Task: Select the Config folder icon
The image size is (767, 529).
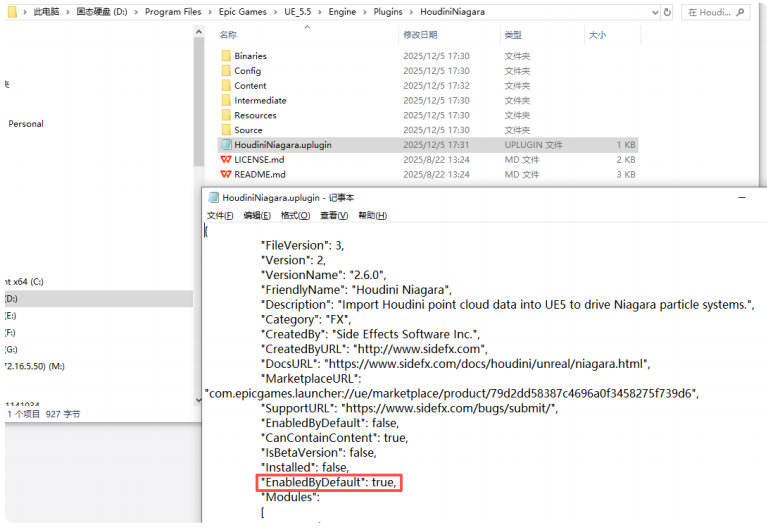Action: (x=226, y=71)
